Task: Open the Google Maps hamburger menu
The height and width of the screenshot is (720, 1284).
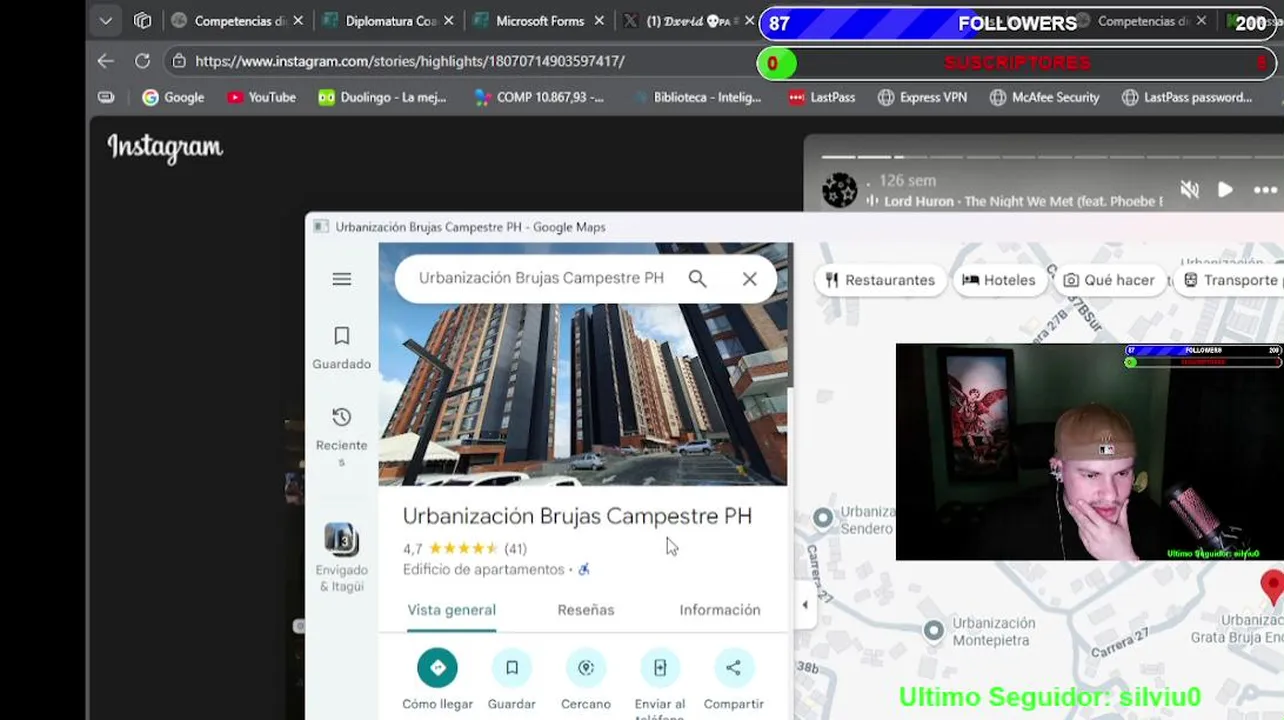Action: tap(342, 279)
